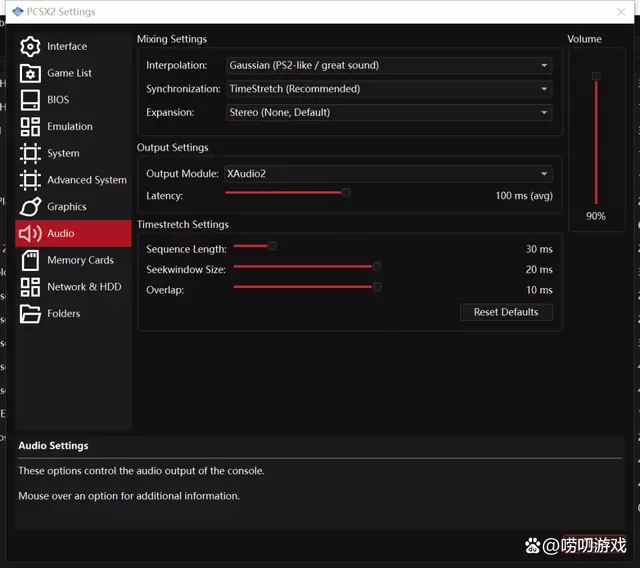Click the Advanced System chip icon
Viewport: 640px width, 568px height.
pos(30,180)
